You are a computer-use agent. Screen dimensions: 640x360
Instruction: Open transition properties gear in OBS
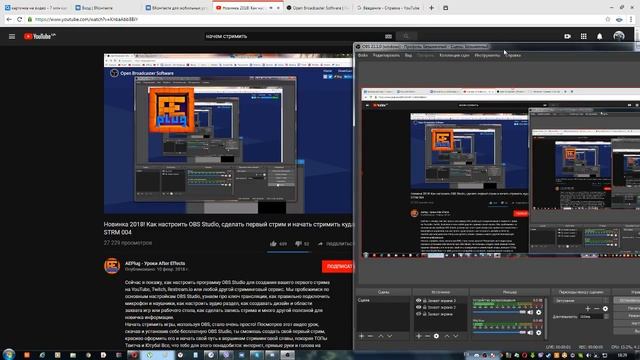point(605,309)
